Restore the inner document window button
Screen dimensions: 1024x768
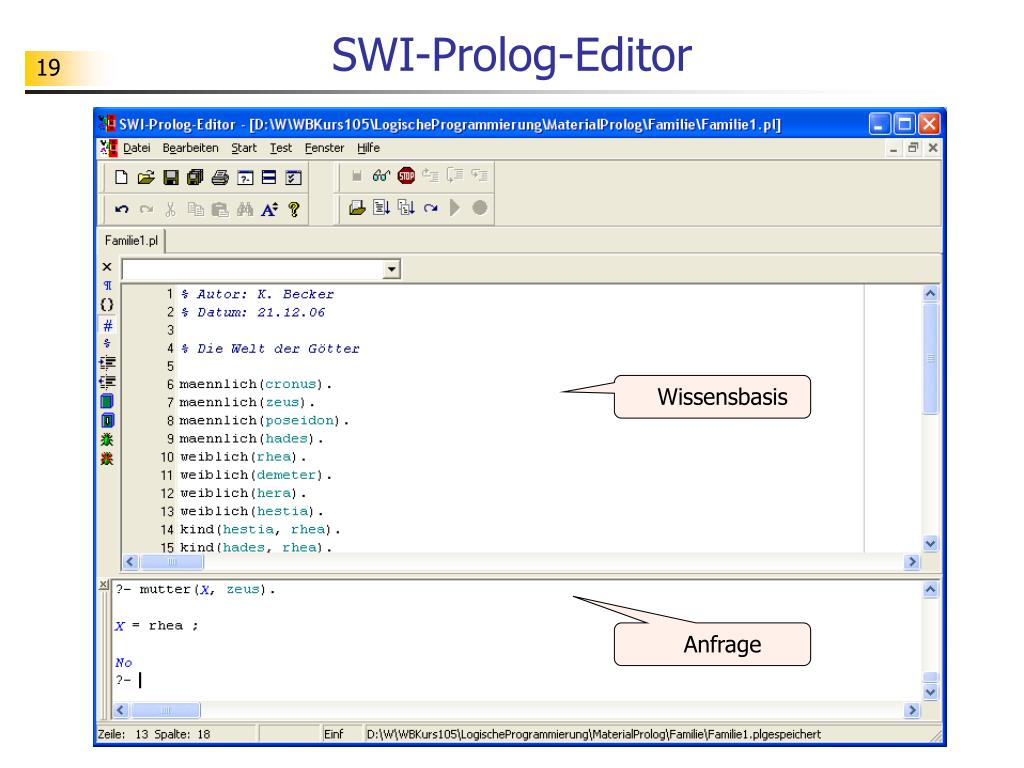(913, 148)
